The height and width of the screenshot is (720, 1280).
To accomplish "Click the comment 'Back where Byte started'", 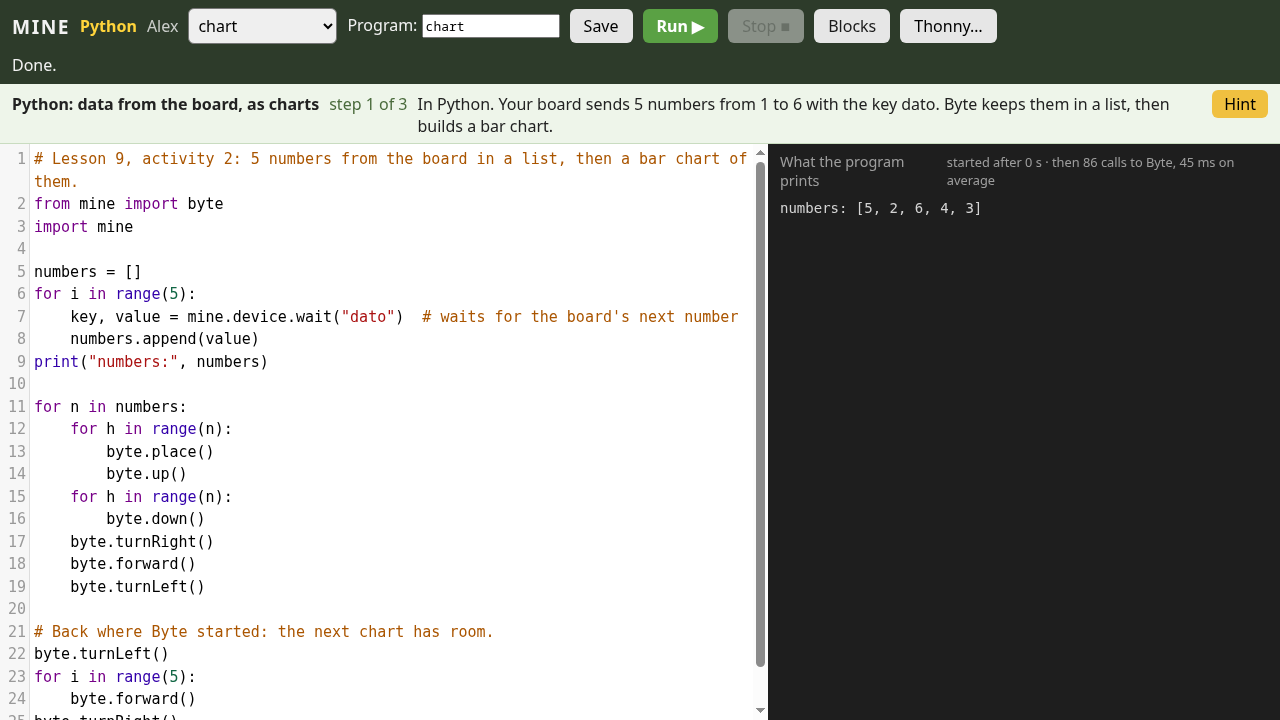I will pyautogui.click(x=264, y=632).
